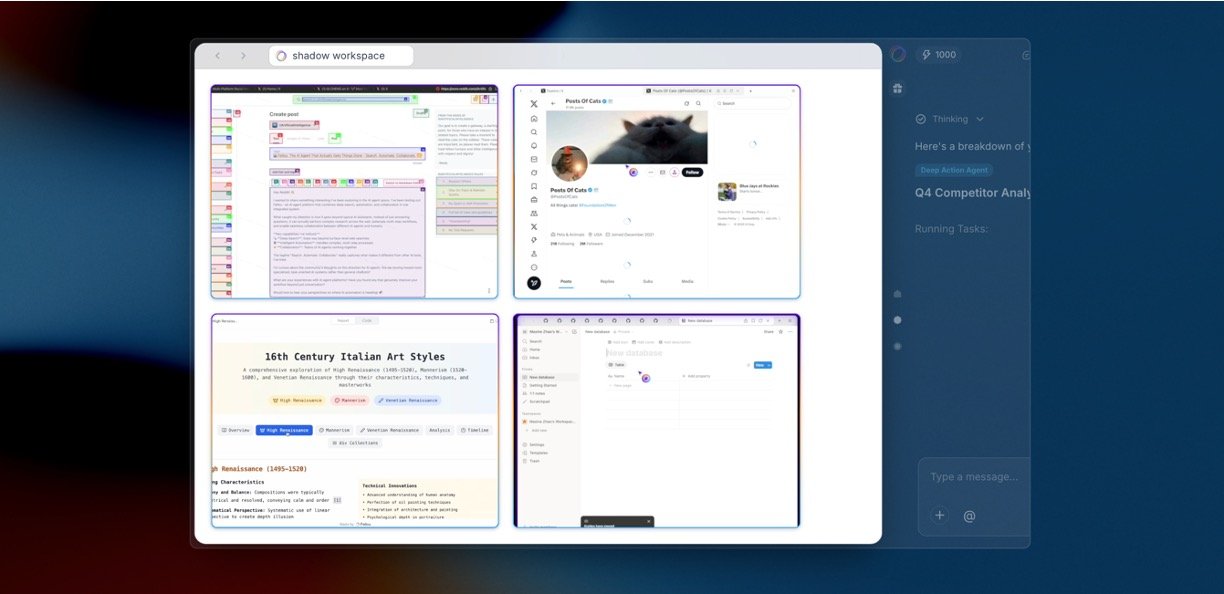Open the Reddit Create post window thumbnail
Viewport: 1224px width, 594px height.
(x=354, y=191)
